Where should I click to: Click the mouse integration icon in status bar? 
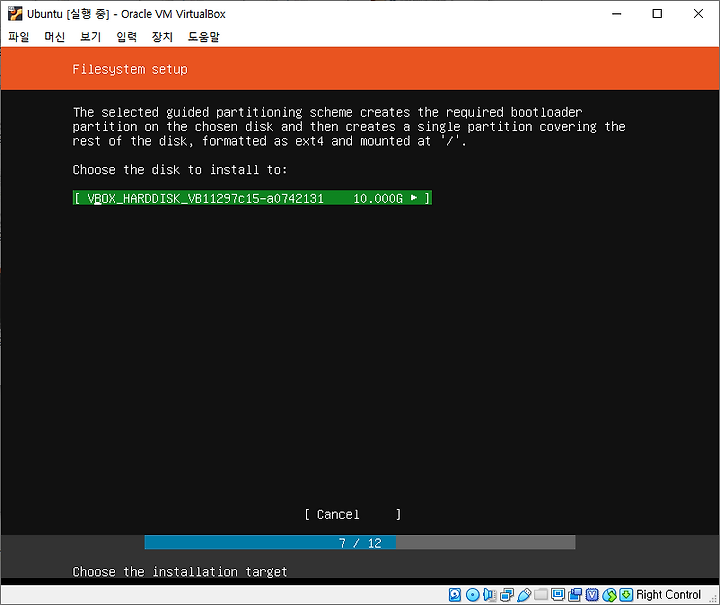(609, 594)
